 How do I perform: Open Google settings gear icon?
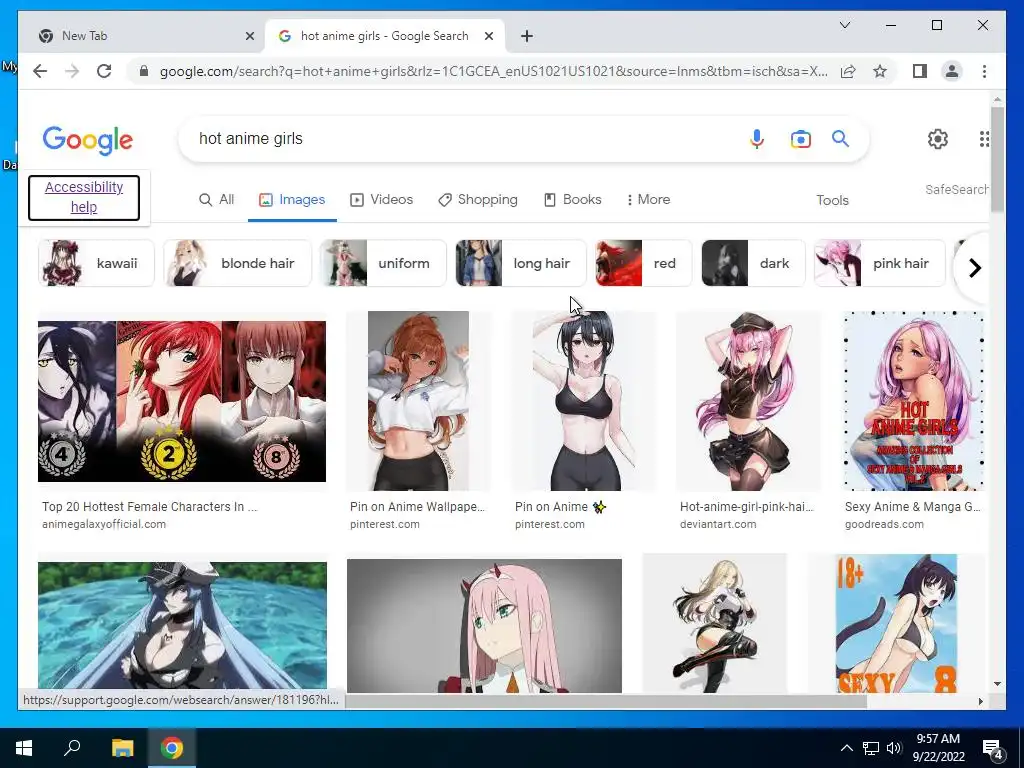click(x=938, y=139)
